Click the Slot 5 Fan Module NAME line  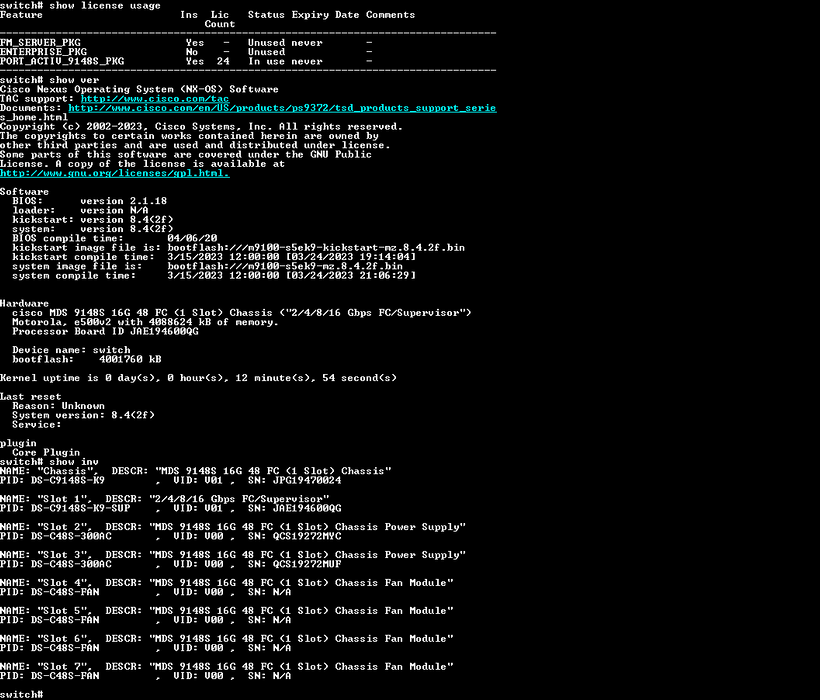click(x=226, y=611)
